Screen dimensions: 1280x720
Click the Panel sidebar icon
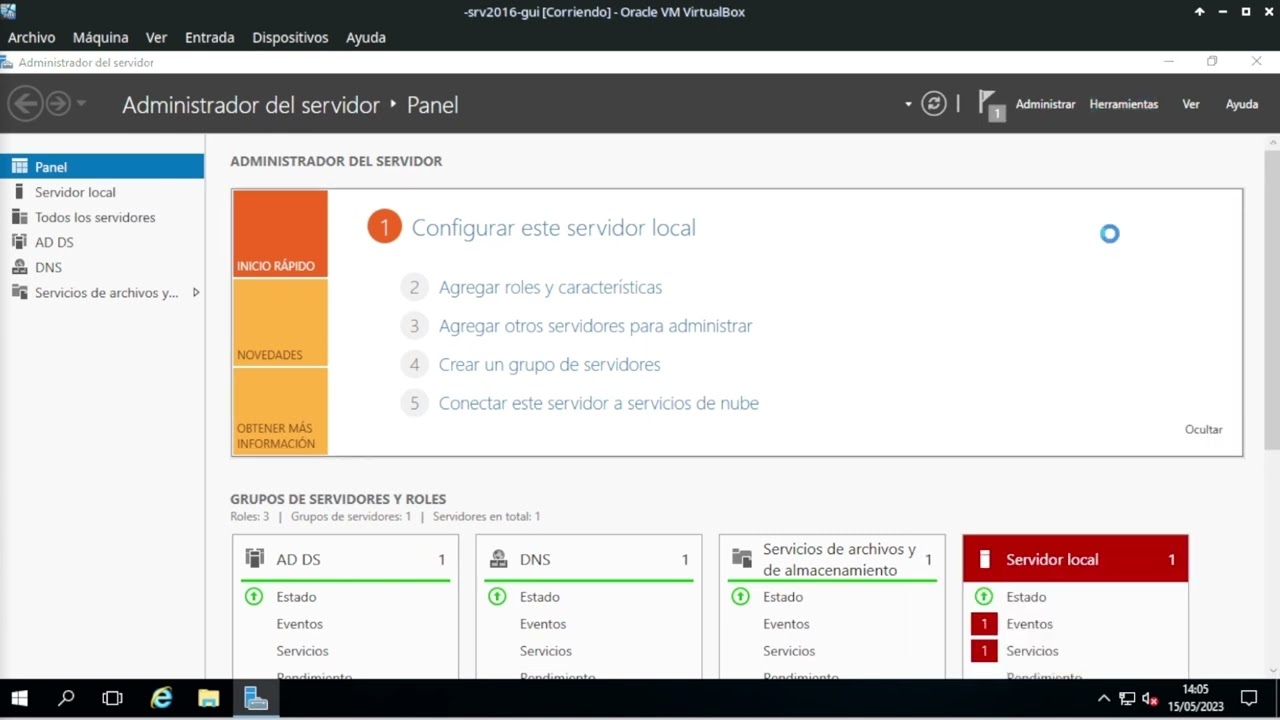(18, 167)
